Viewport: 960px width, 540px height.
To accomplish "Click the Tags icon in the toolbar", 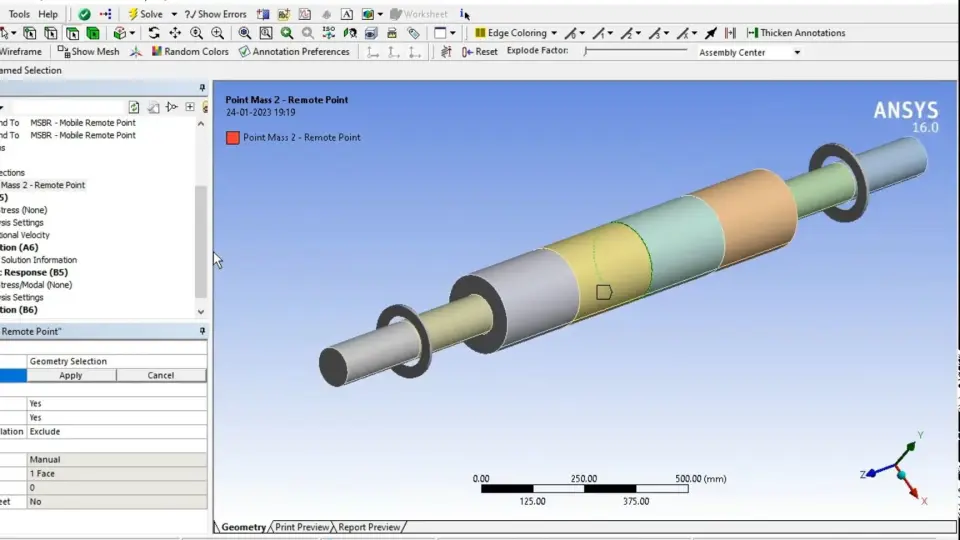I will (413, 33).
